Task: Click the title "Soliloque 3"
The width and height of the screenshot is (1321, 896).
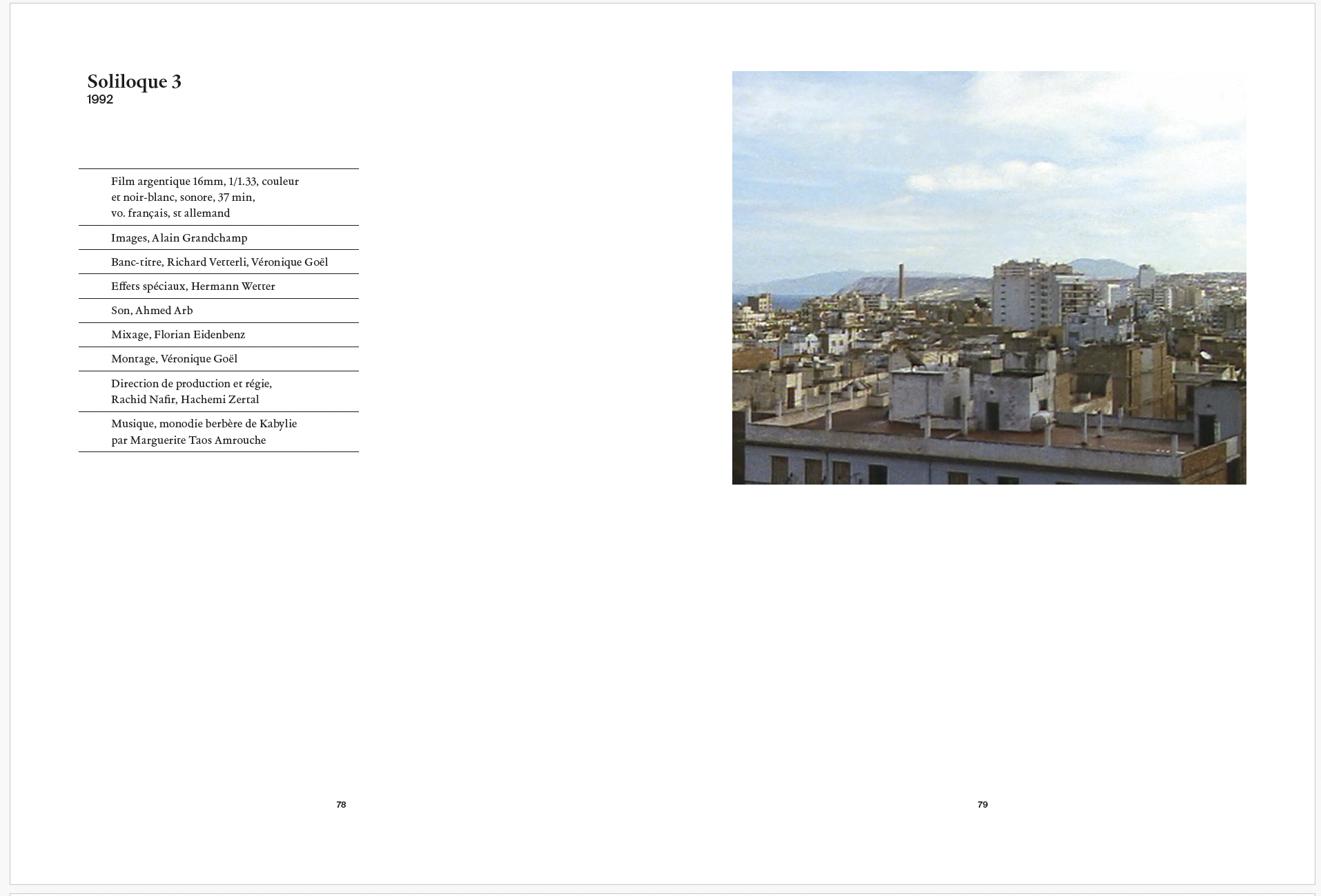Action: (x=134, y=81)
